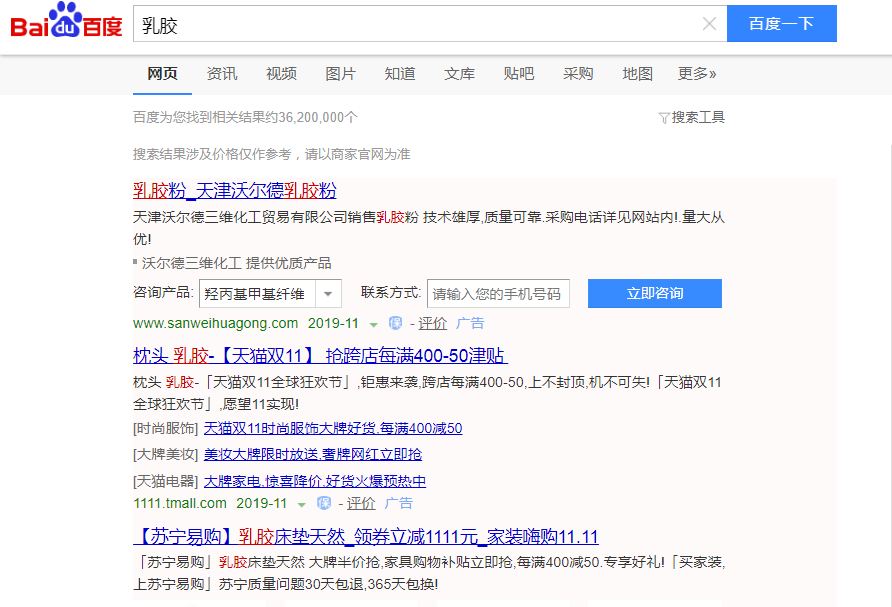This screenshot has height=607, width=892.
Task: Open the 苏宁易购 乳胶床垫 result title
Action: point(366,536)
